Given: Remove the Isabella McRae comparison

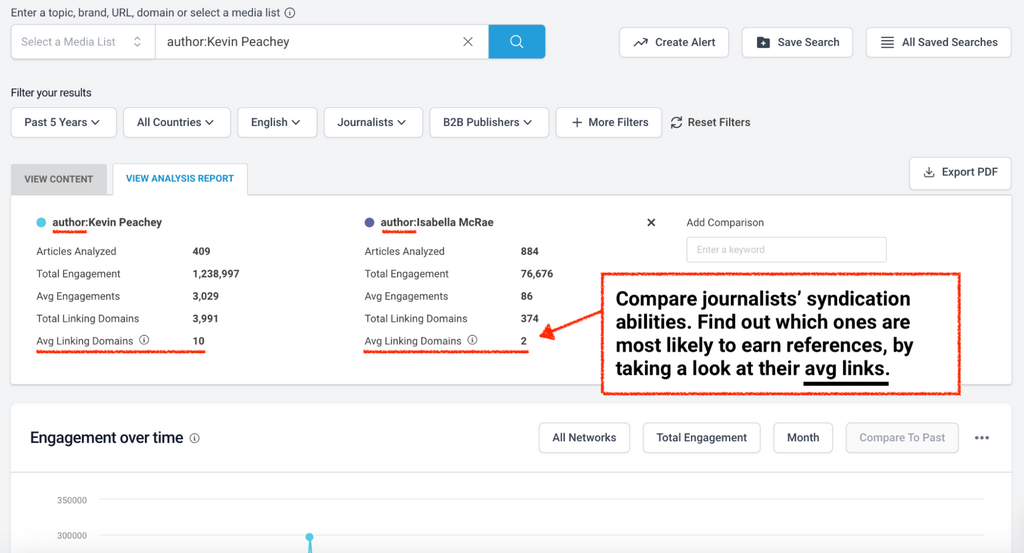Looking at the screenshot, I should 651,223.
